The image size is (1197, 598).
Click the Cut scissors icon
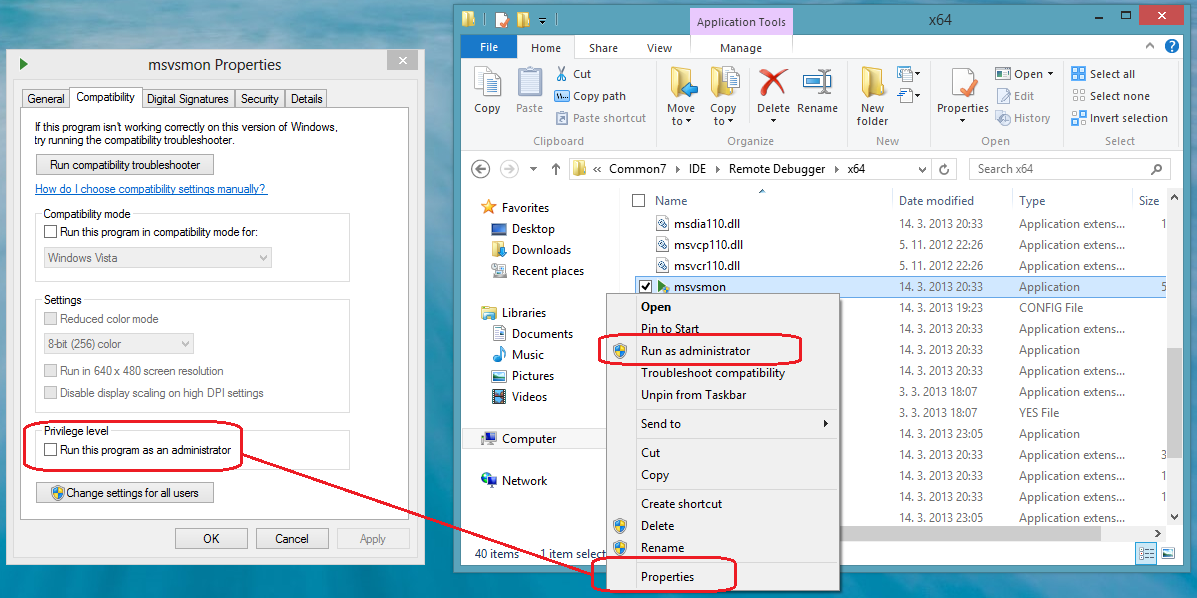point(561,74)
